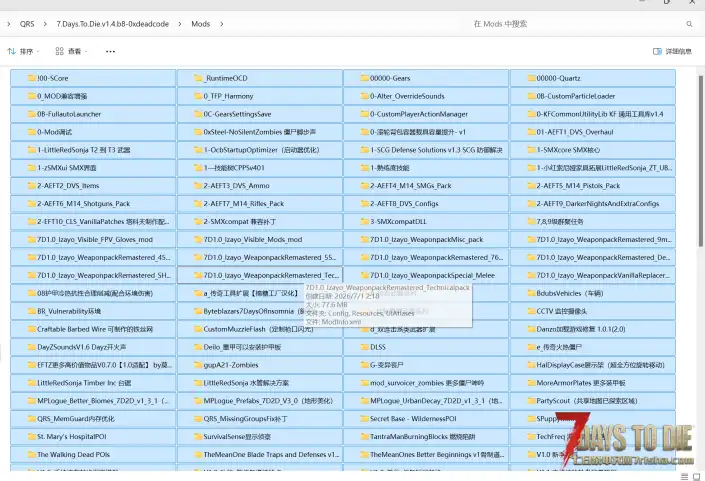Click the Craftable Barbed Wire folder name
The width and height of the screenshot is (705, 481).
pos(95,329)
